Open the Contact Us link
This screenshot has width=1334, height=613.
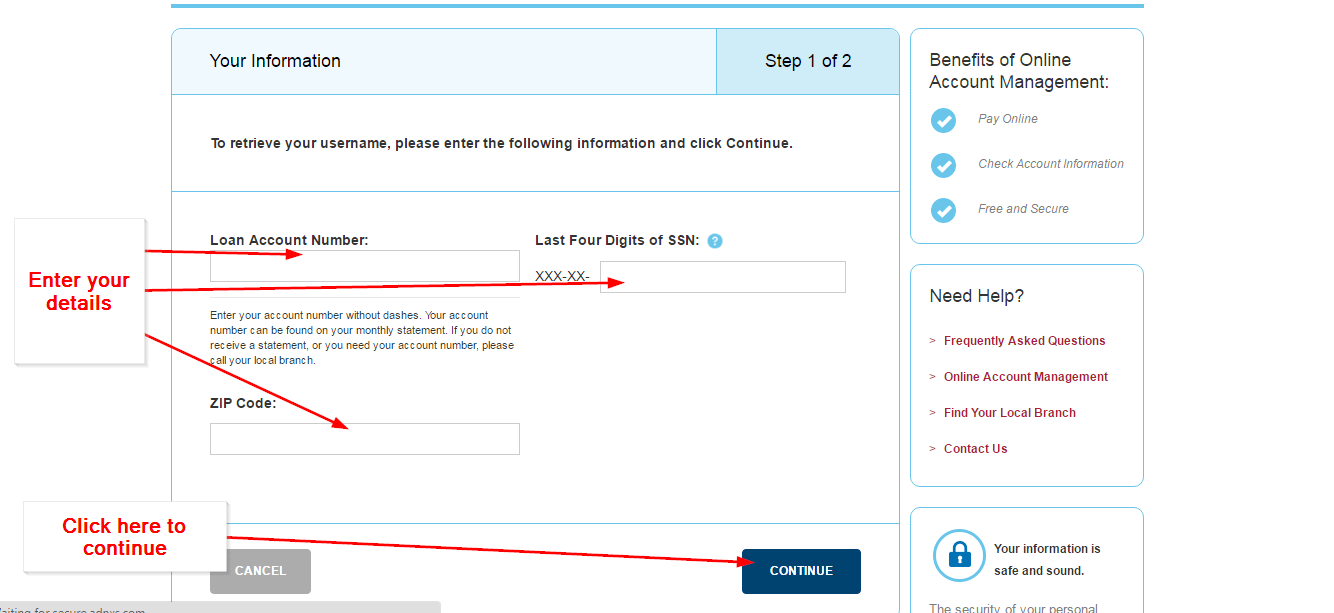(x=975, y=448)
